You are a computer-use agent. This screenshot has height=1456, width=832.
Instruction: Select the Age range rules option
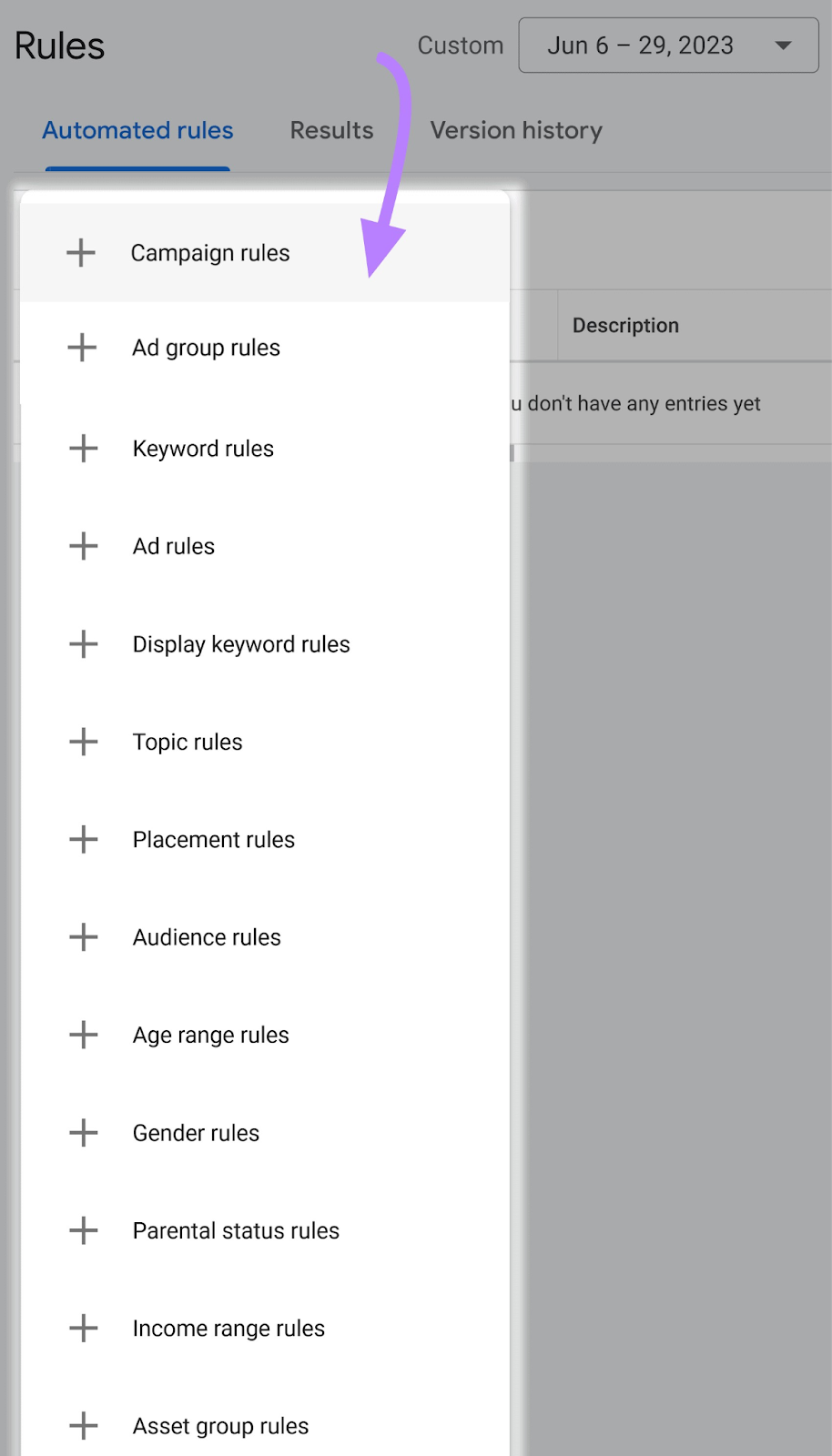coord(210,1035)
